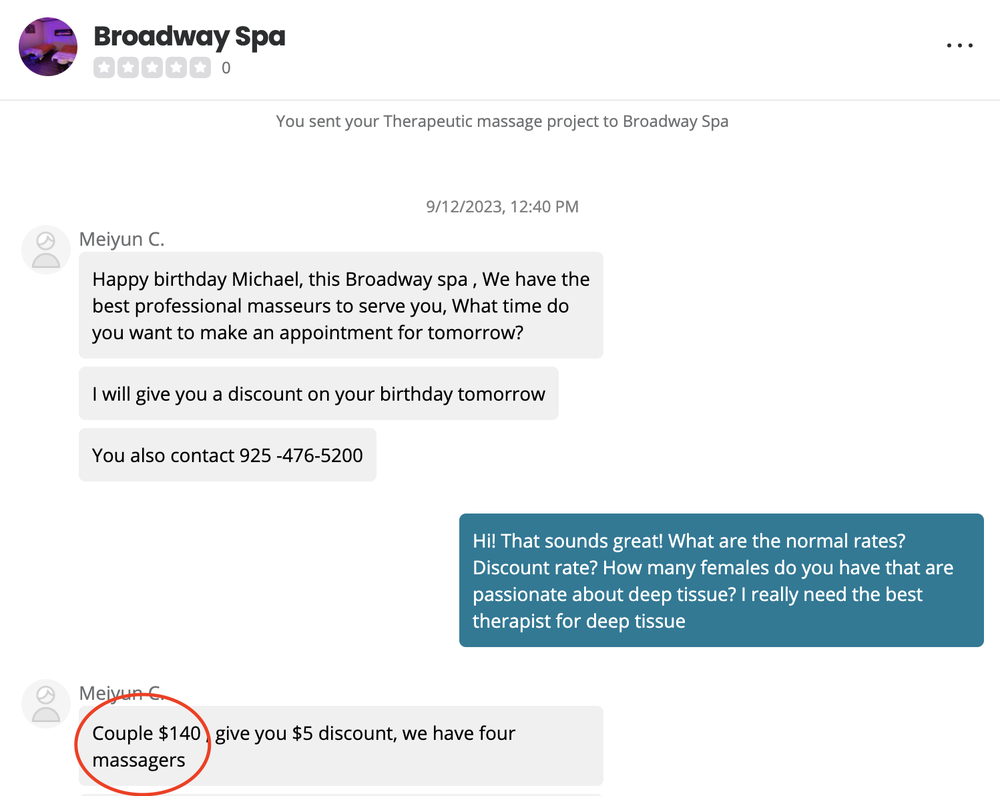Click the 9/12/2023, 12:40 PM timestamp
This screenshot has width=1000, height=796.
[x=503, y=207]
